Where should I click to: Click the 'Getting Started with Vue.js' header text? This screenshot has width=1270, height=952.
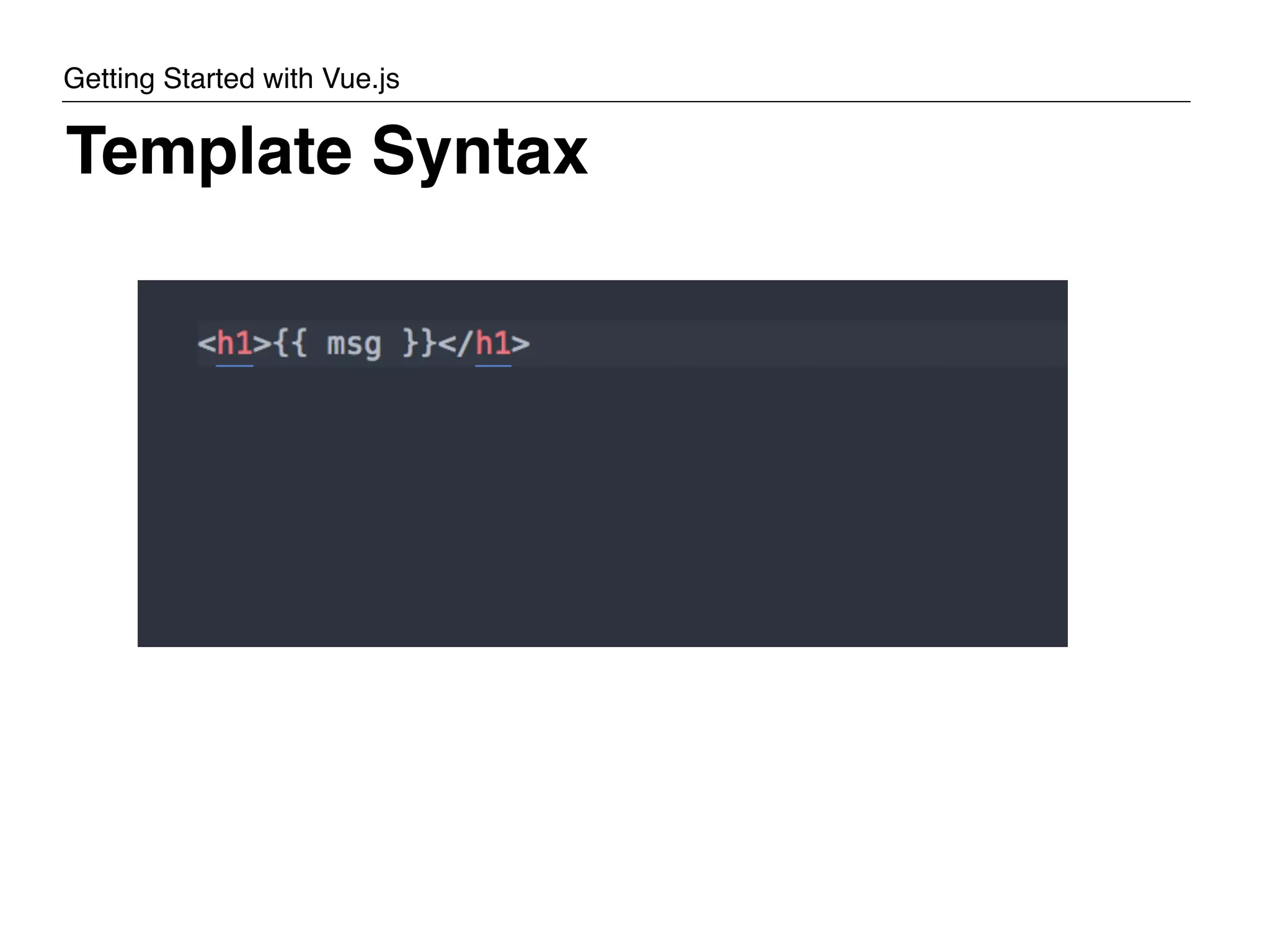tap(231, 79)
